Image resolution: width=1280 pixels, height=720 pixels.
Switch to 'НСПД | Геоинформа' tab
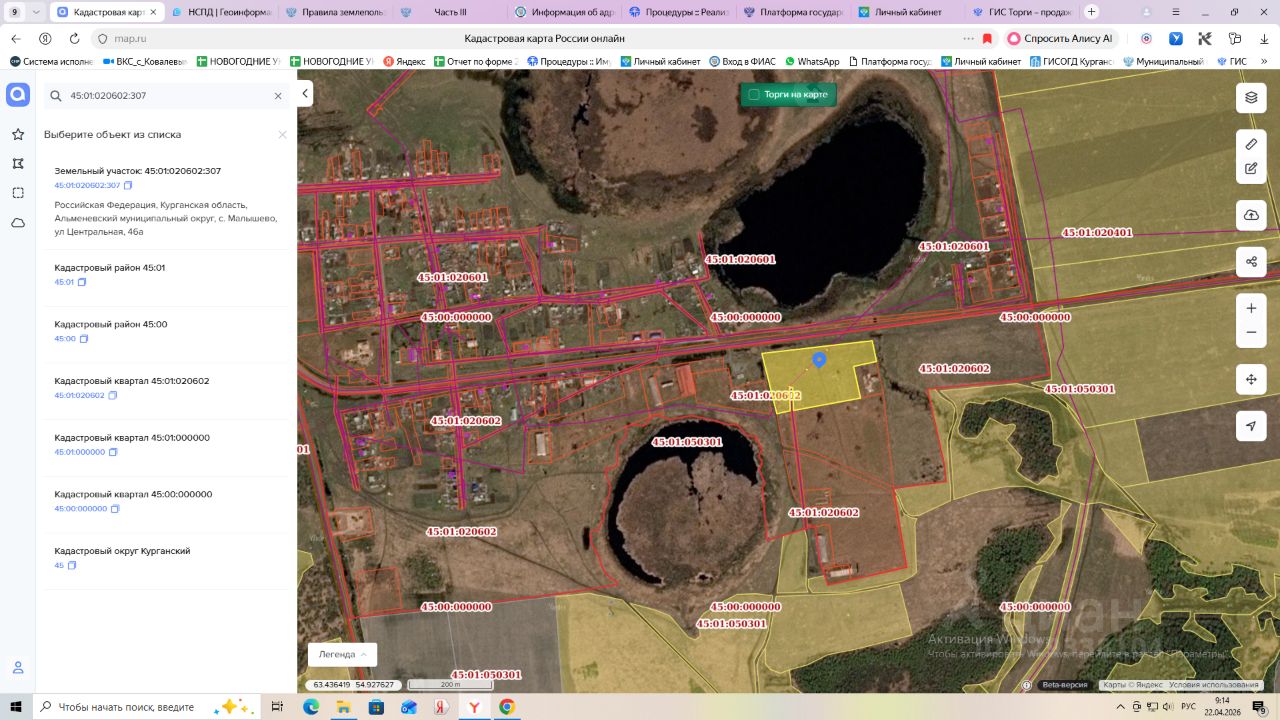[222, 12]
